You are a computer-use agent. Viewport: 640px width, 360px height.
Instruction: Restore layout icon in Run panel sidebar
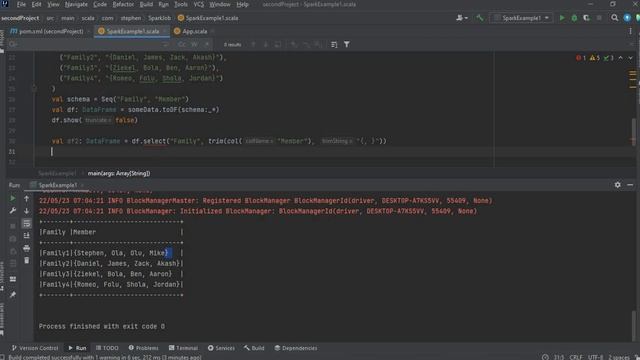tap(13, 279)
